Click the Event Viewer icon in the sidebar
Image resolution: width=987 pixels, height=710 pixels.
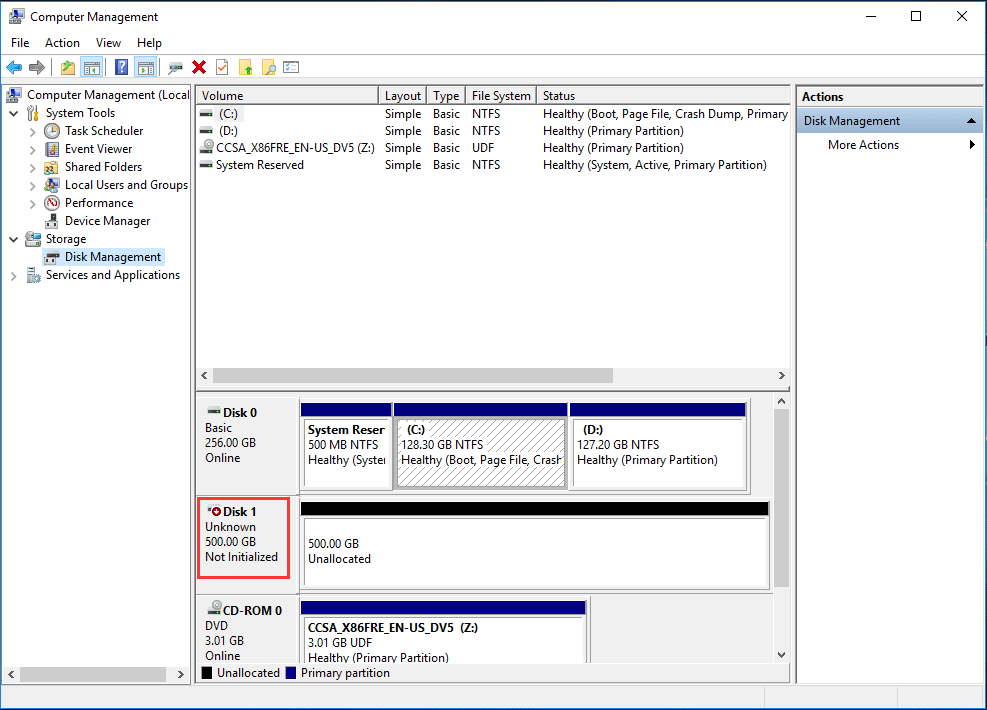pyautogui.click(x=51, y=148)
